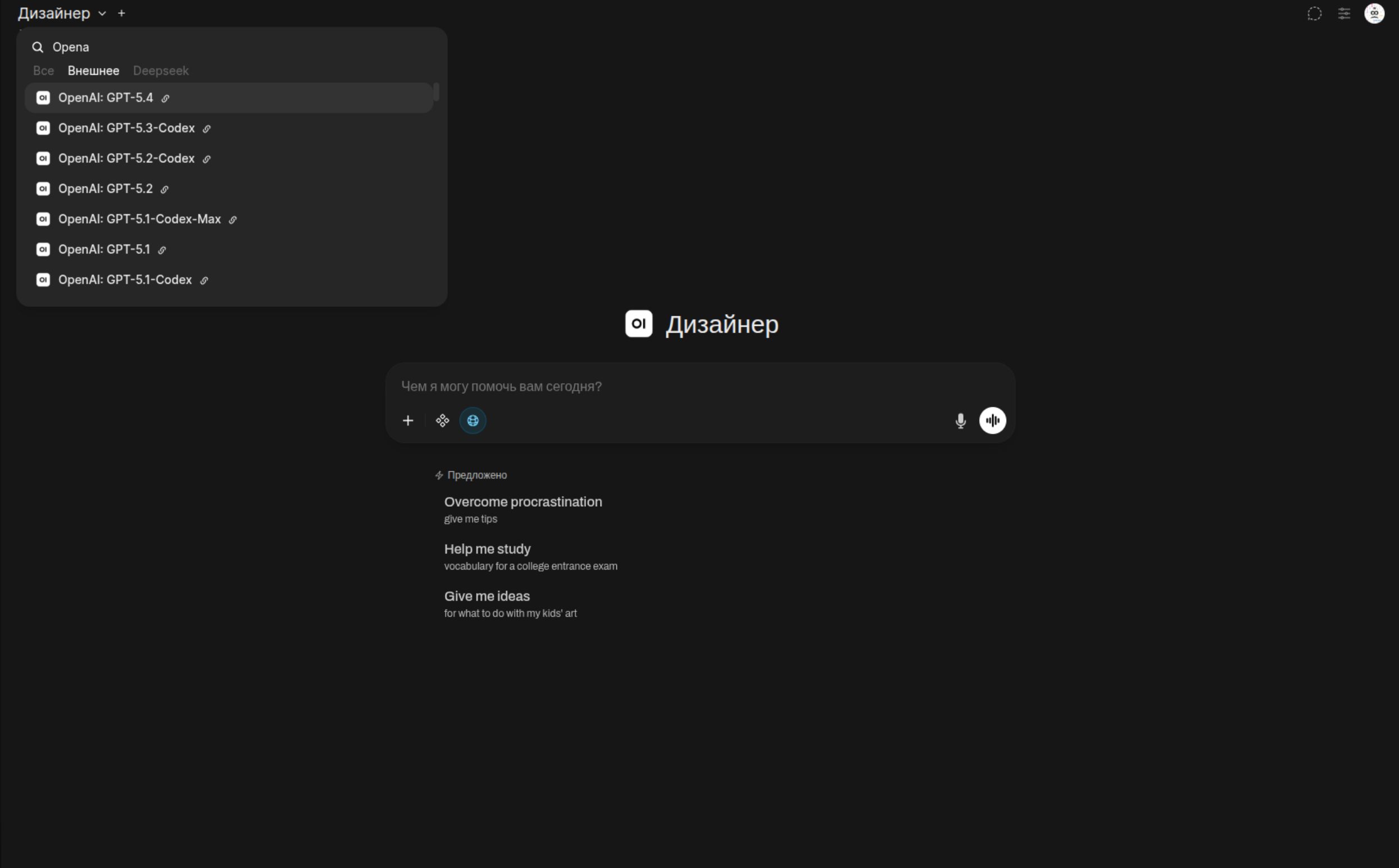1399x868 pixels.
Task: Switch to the Deepseek filter tab
Action: pyautogui.click(x=161, y=71)
